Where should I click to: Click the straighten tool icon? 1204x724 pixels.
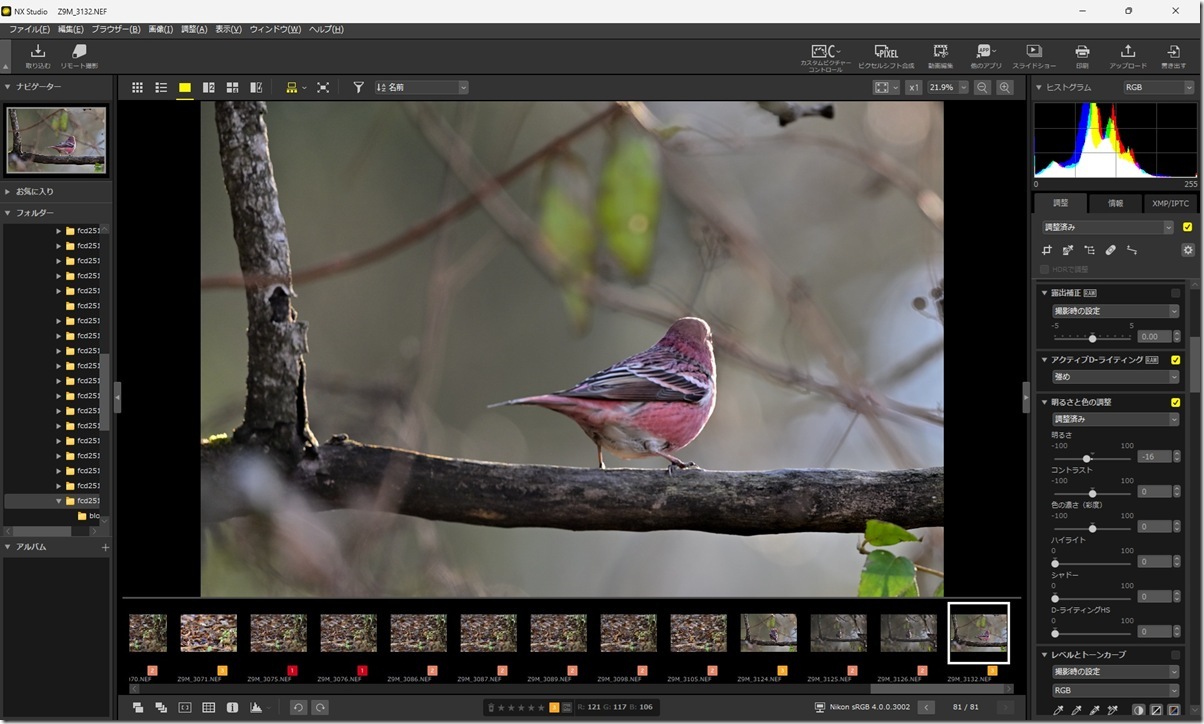(1132, 250)
